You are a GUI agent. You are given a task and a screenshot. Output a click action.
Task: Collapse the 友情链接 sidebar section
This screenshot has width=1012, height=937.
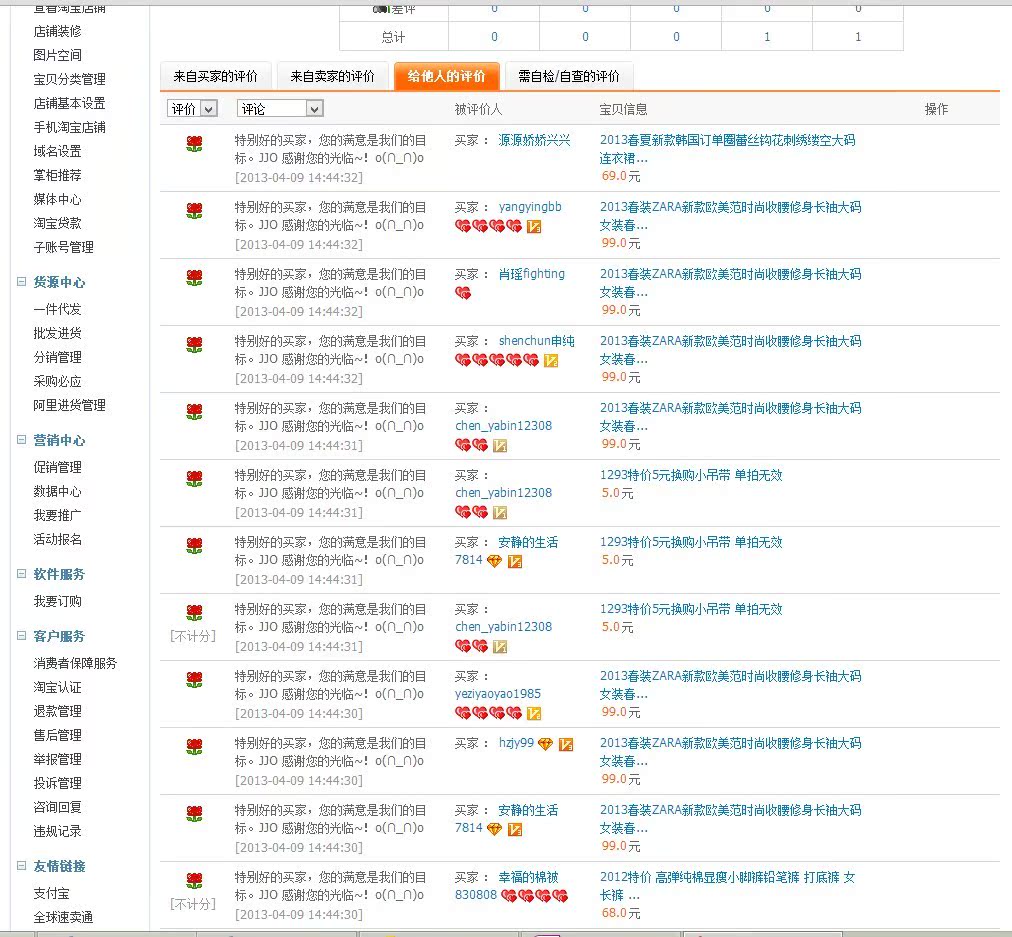click(21, 865)
